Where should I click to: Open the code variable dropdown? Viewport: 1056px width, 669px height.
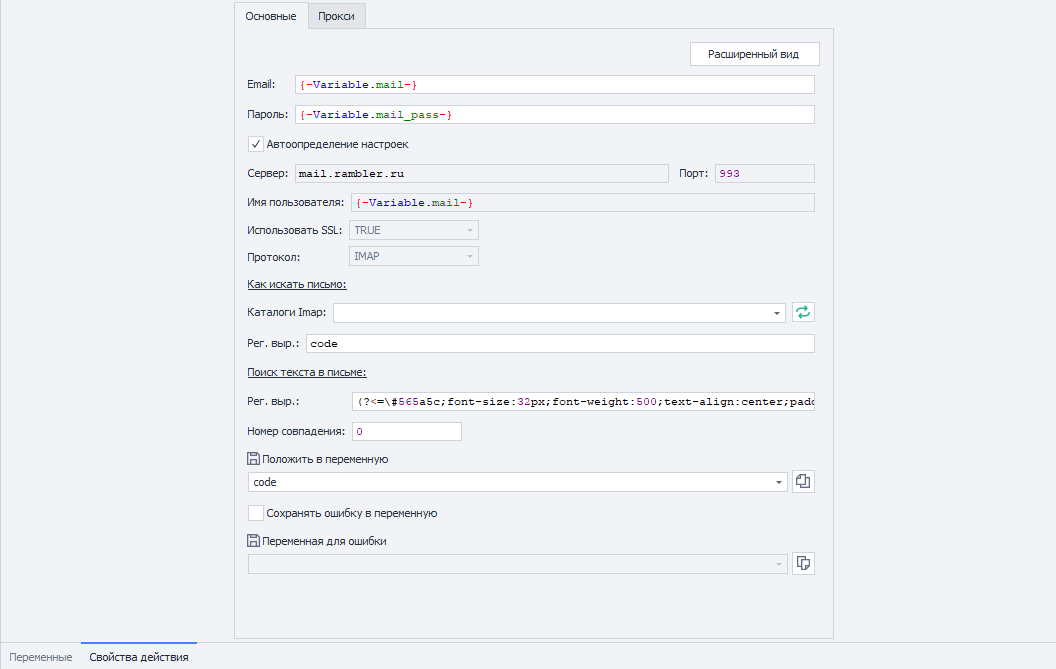coord(778,483)
